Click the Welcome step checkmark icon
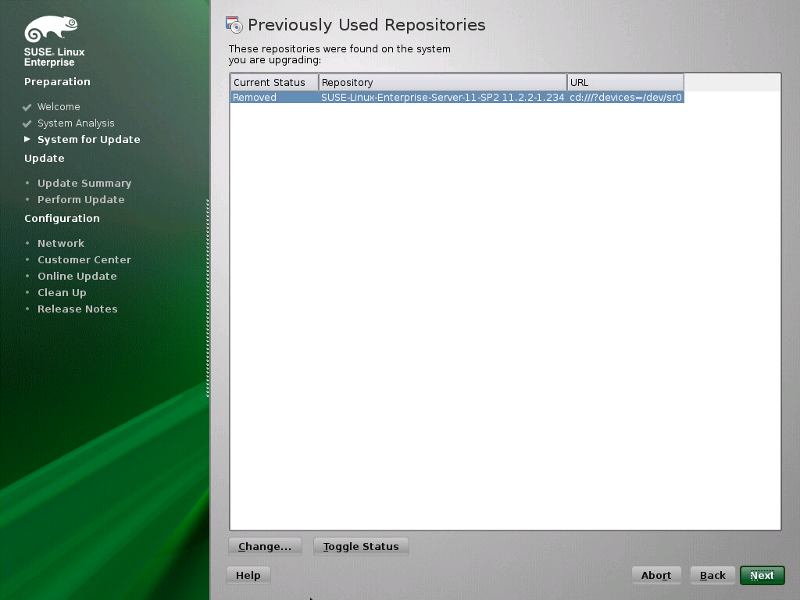This screenshot has width=800, height=600. [27, 107]
